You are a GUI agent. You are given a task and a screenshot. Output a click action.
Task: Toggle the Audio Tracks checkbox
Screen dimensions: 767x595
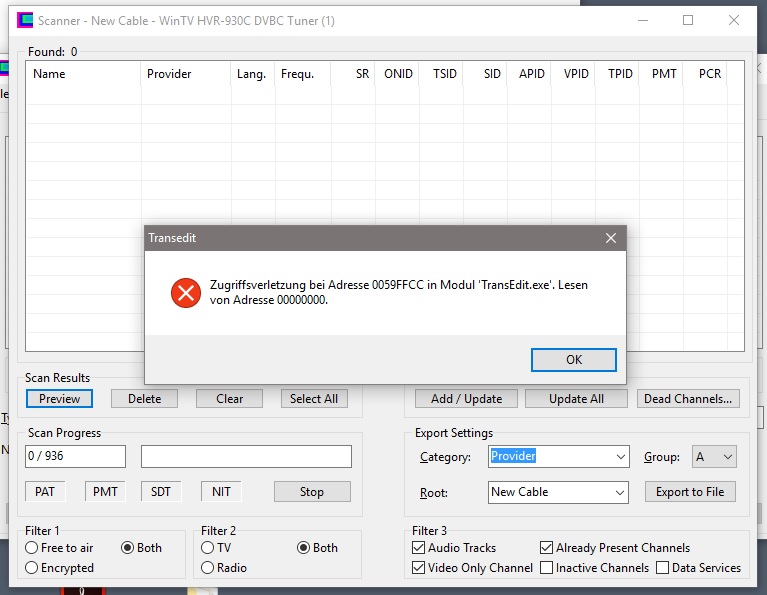pyautogui.click(x=419, y=548)
